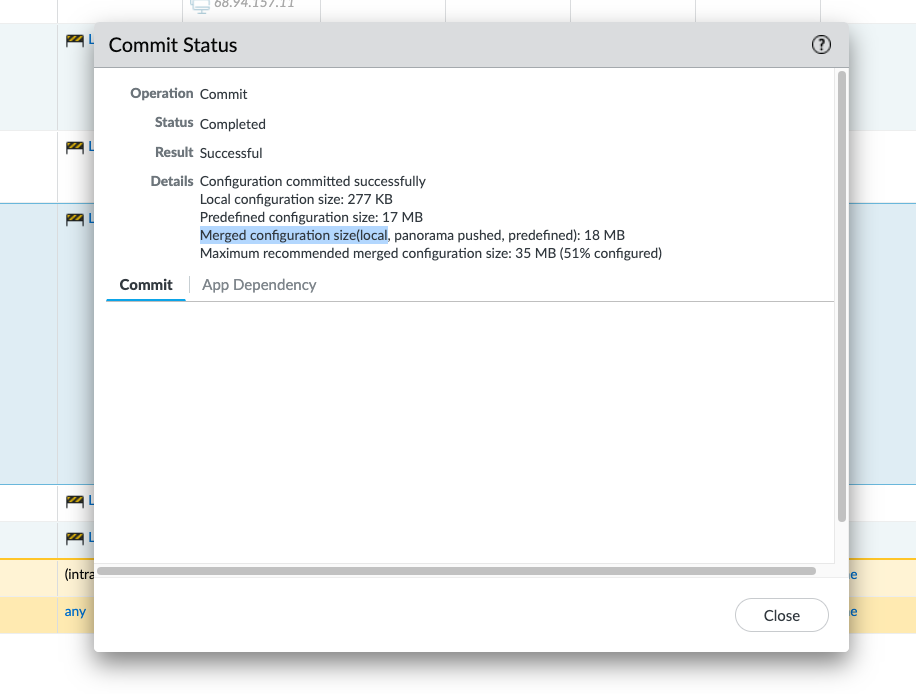Viewport: 916px width, 694px height.
Task: Click the "Maximum recommended merged configuration size" line
Action: [430, 253]
